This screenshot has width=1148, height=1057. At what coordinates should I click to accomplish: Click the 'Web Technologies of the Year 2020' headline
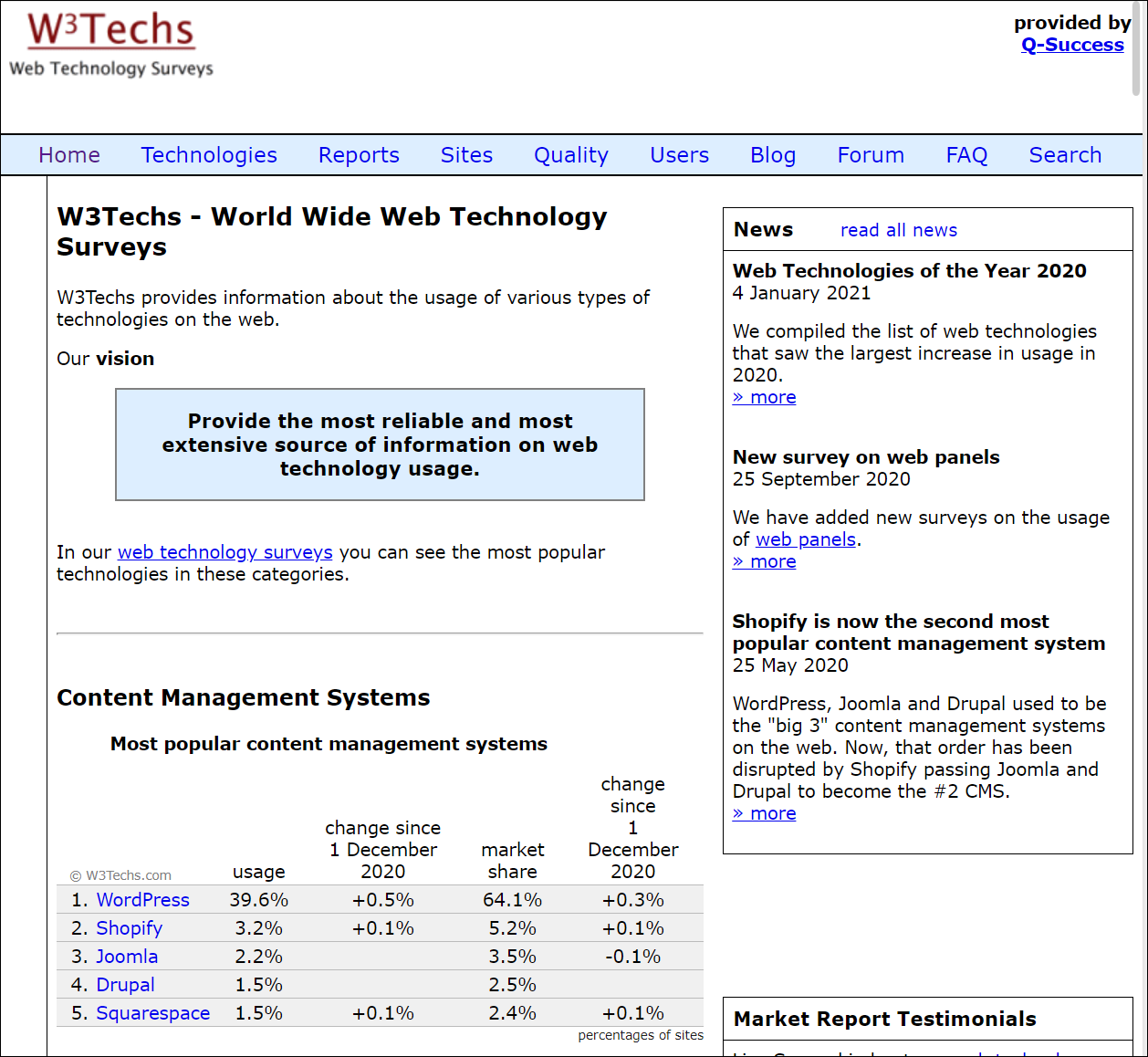[x=910, y=271]
